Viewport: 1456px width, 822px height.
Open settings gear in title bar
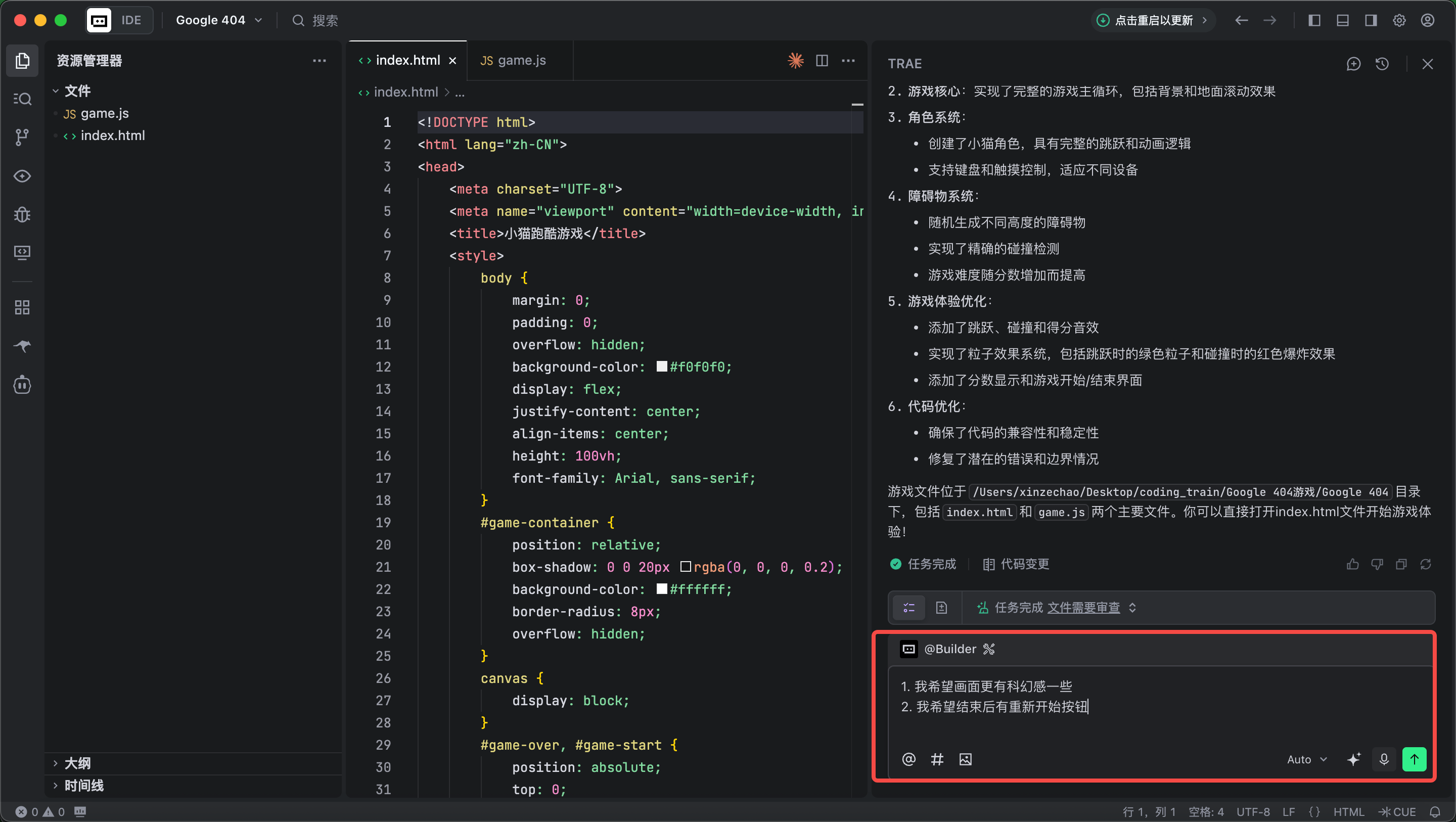tap(1399, 20)
